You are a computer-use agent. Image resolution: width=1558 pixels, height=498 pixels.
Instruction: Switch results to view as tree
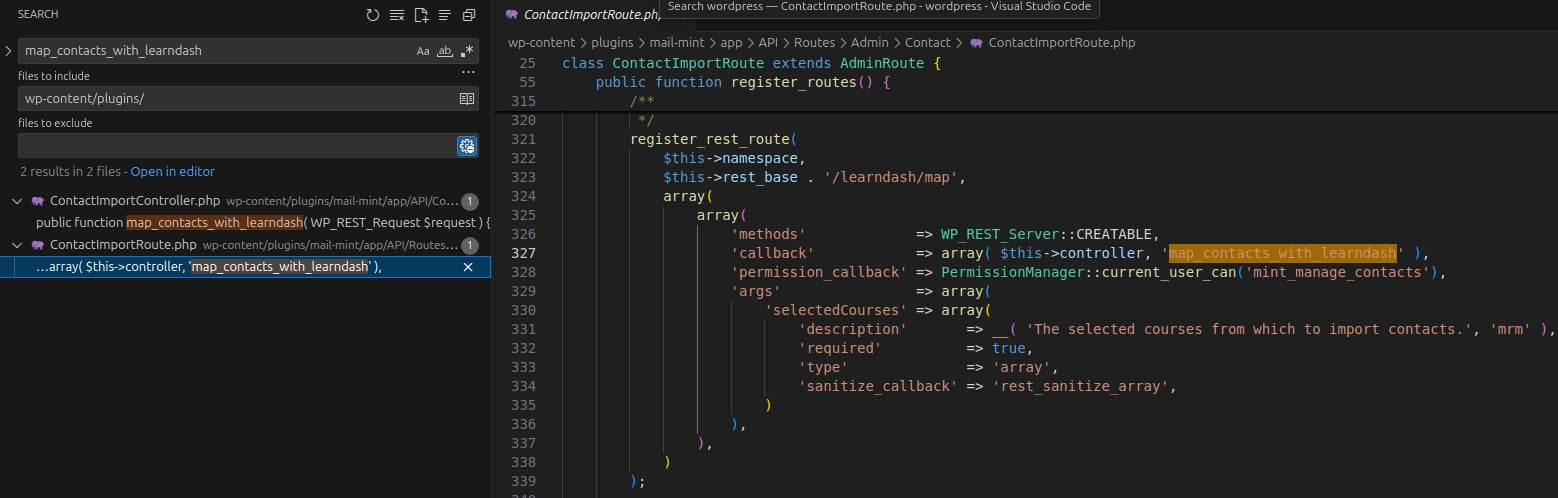point(445,15)
